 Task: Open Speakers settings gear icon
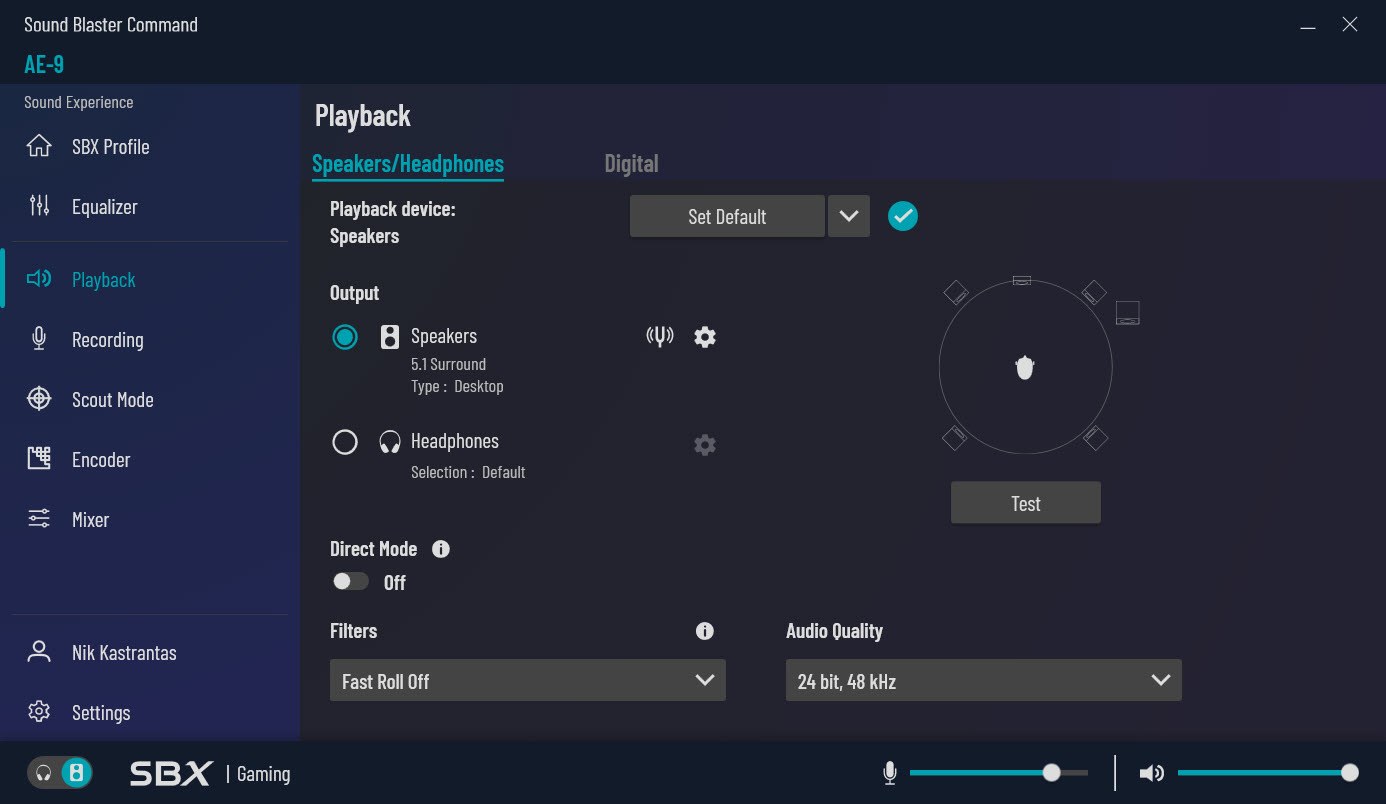pos(705,337)
